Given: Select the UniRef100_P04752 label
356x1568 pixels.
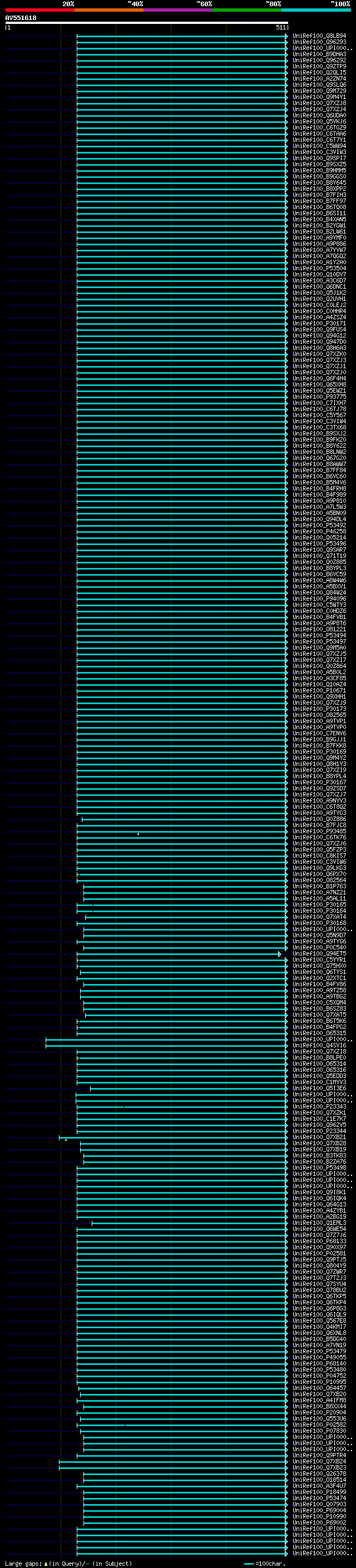Looking at the screenshot, I should (319, 1375).
